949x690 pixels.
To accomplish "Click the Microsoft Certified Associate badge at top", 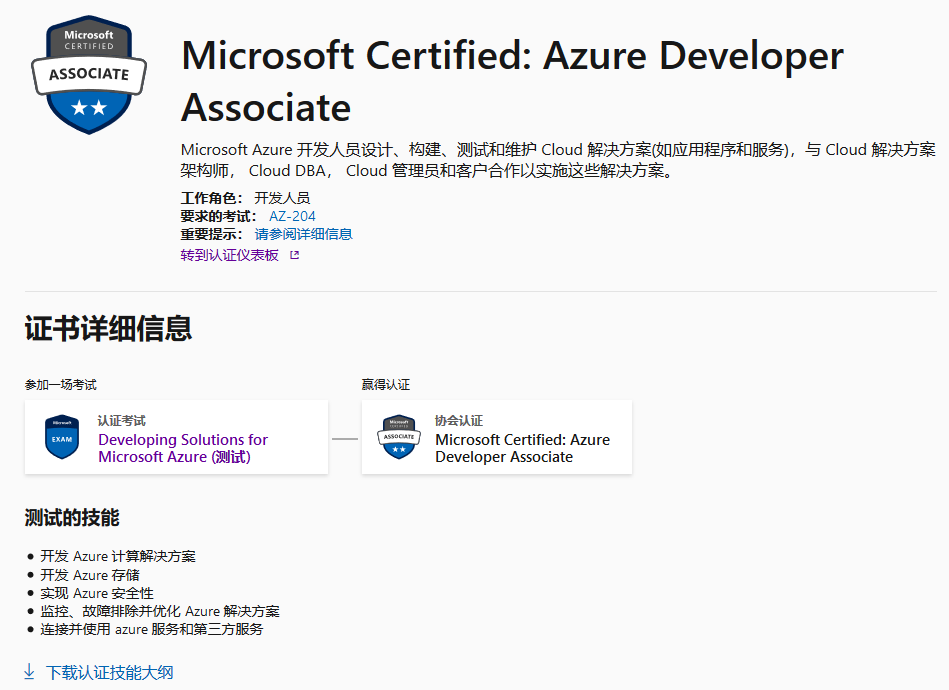I will [x=89, y=74].
